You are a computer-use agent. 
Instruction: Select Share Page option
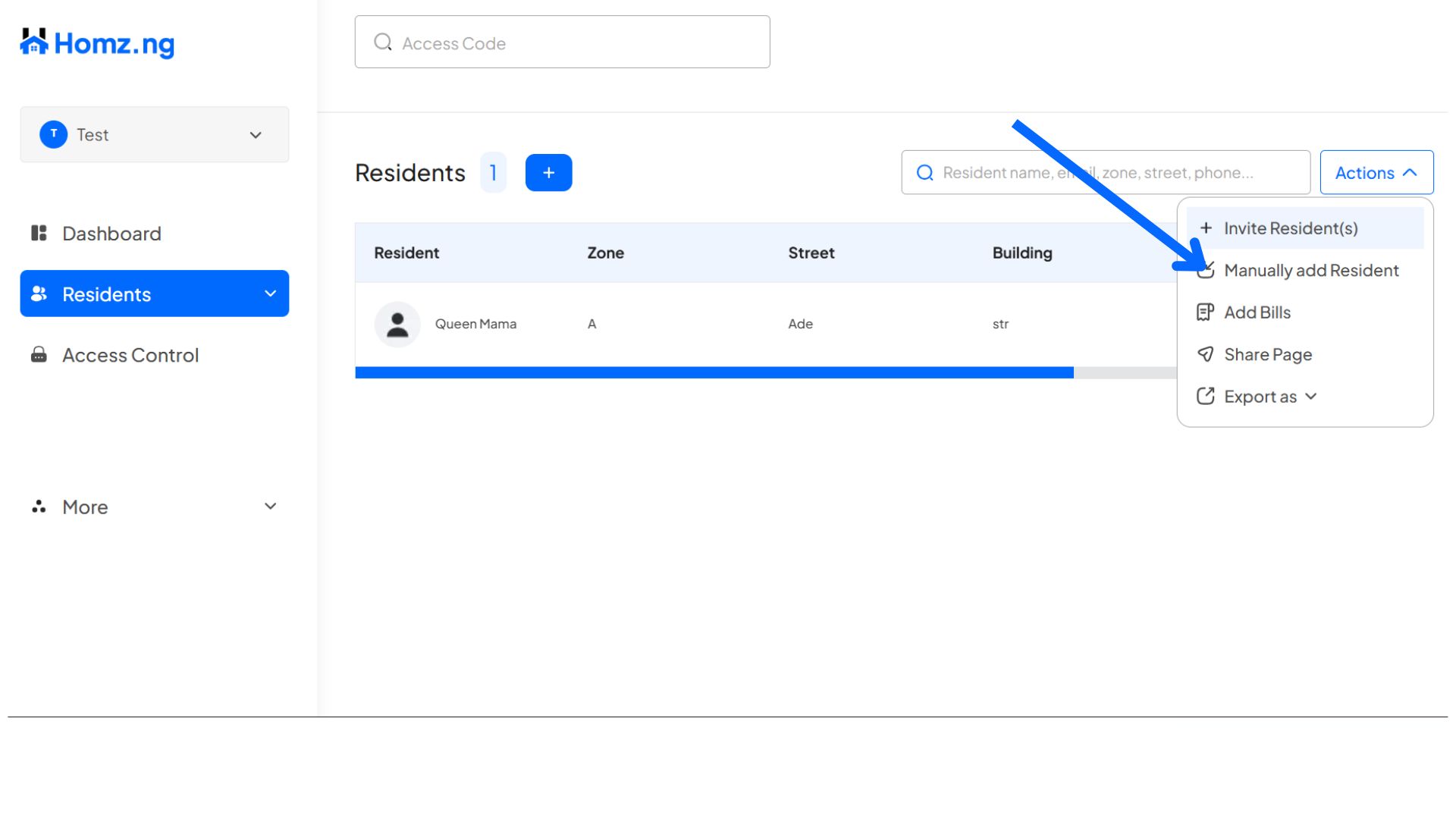point(1304,354)
